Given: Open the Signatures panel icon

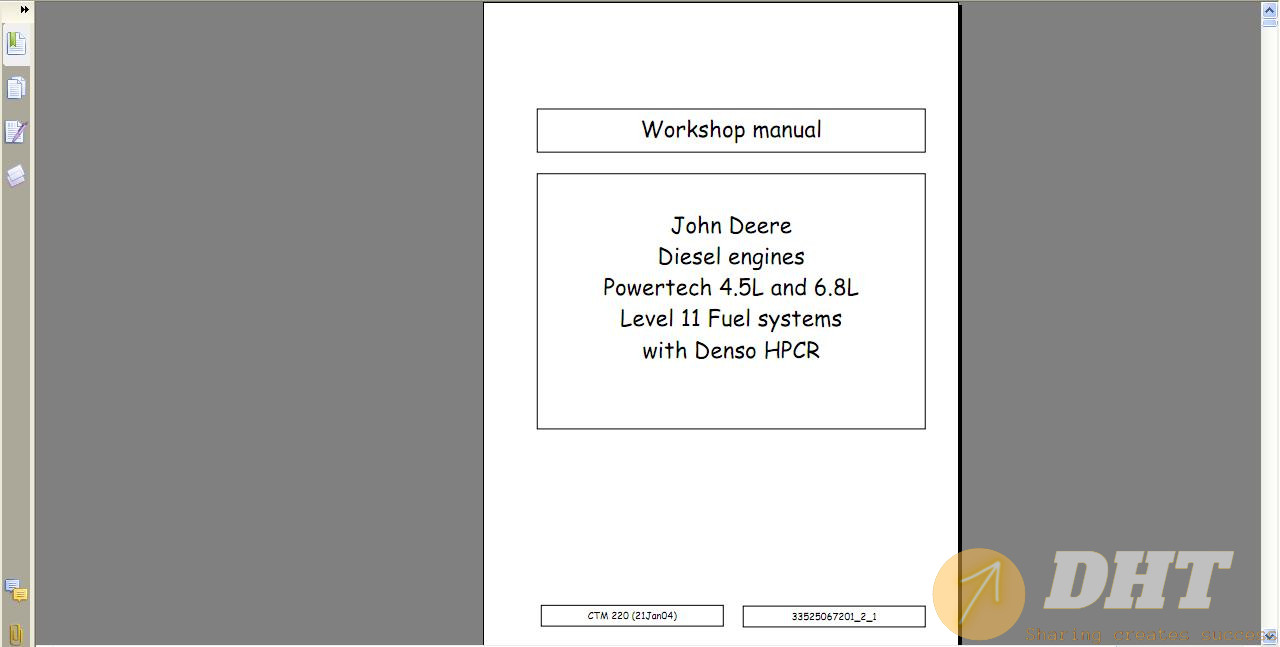Looking at the screenshot, I should (16, 132).
